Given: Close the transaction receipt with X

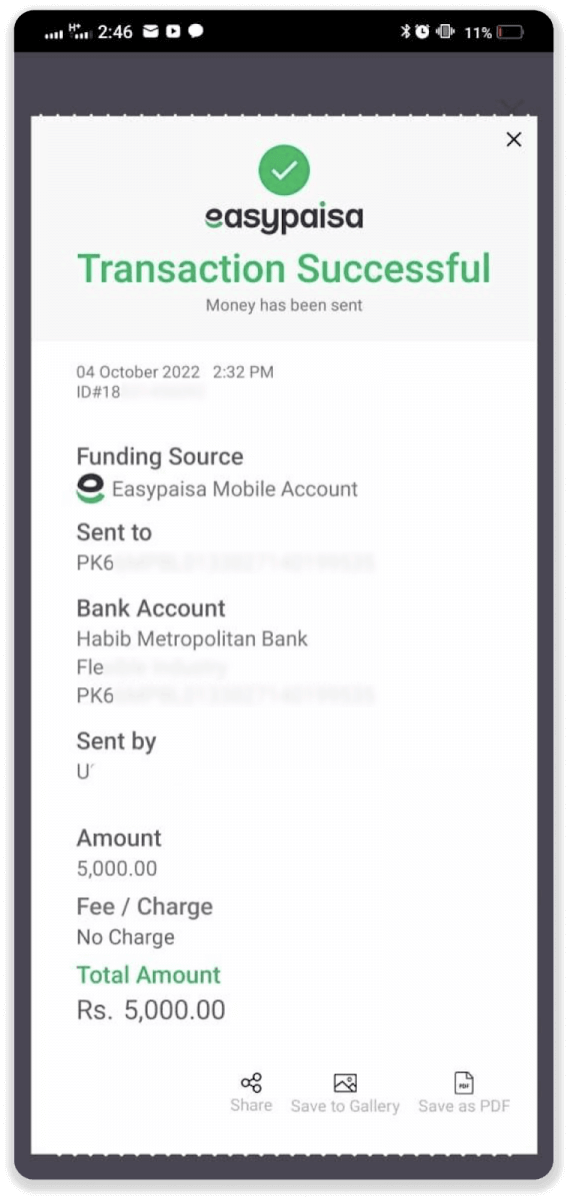Looking at the screenshot, I should coord(514,140).
